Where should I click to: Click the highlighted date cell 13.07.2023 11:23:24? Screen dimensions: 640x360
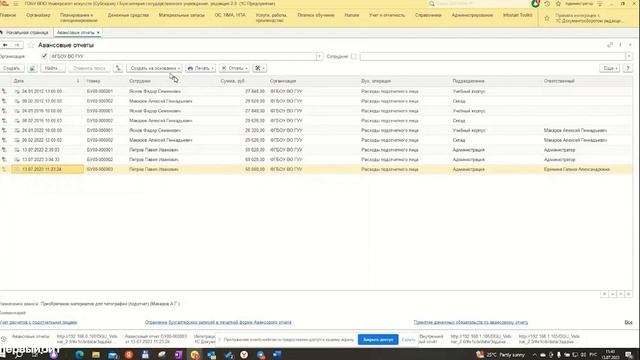(47, 169)
